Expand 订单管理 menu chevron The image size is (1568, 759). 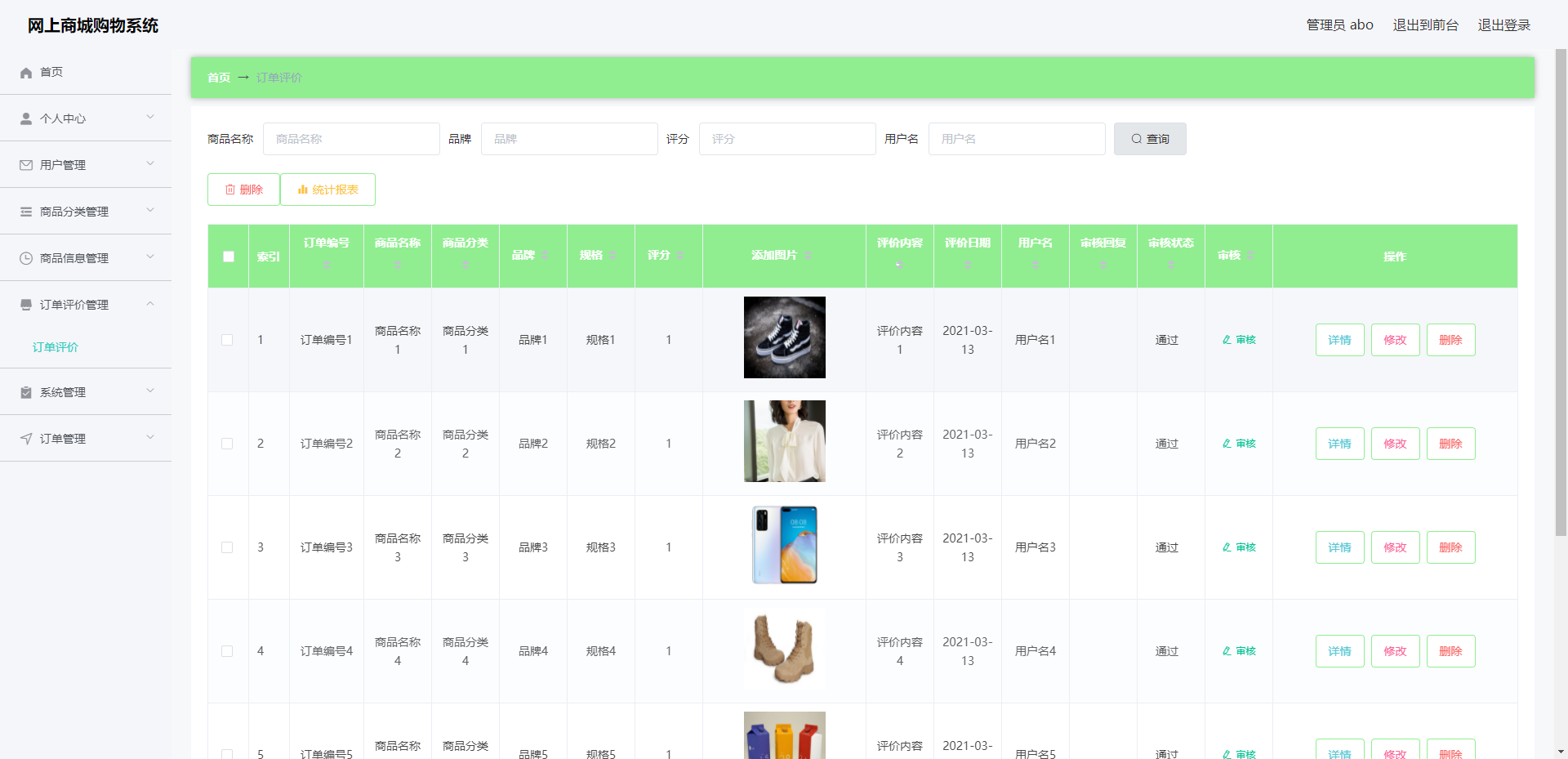[150, 437]
